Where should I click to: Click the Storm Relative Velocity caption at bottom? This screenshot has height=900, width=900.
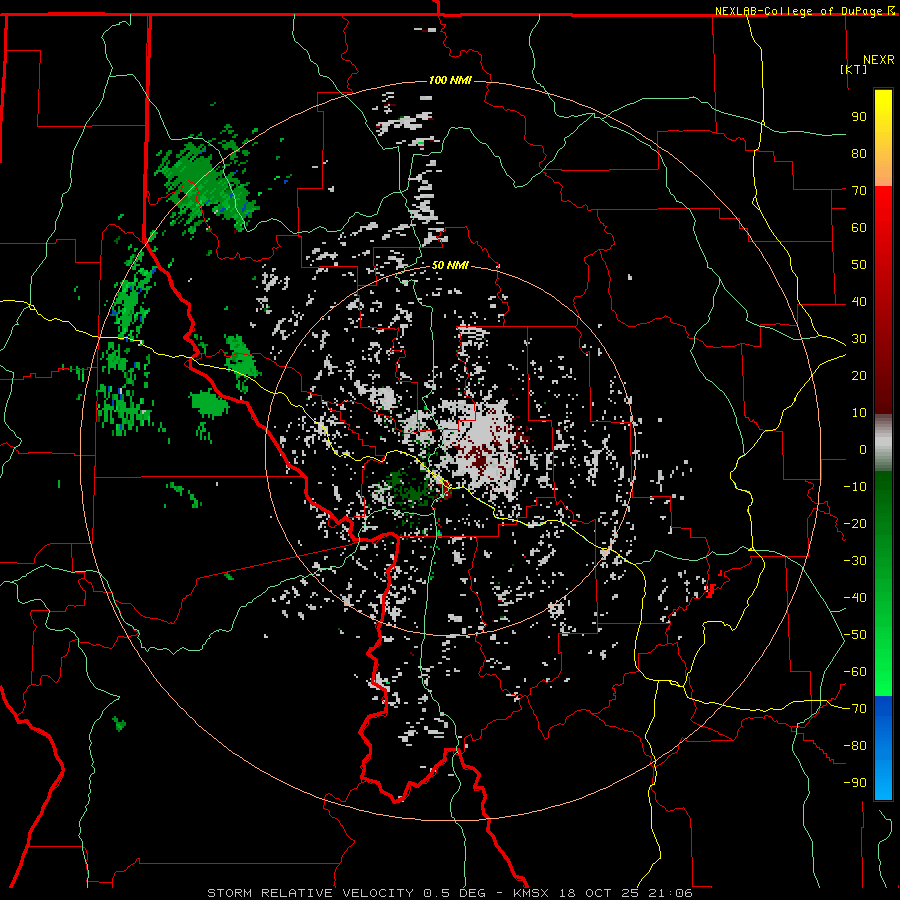pos(450,893)
